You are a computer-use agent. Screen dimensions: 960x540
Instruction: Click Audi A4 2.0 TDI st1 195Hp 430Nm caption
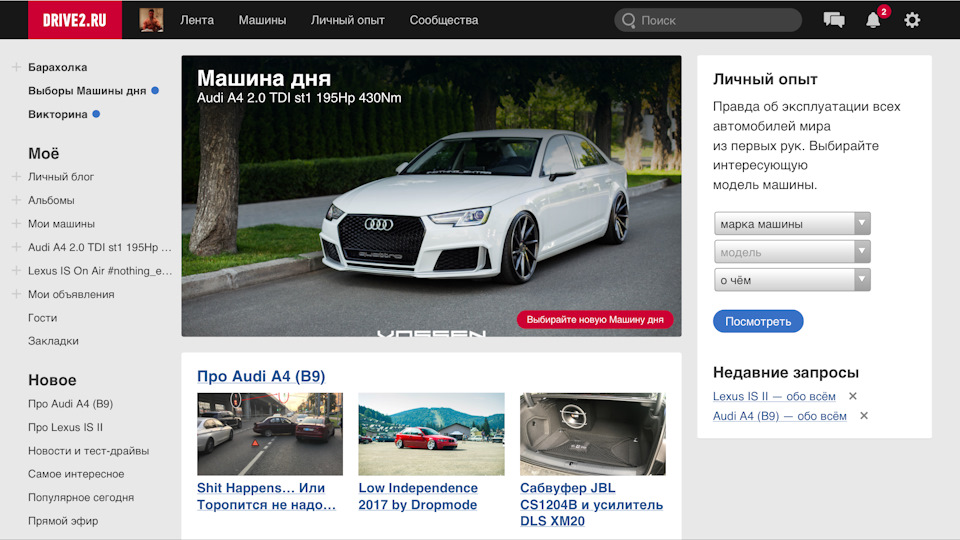point(299,98)
